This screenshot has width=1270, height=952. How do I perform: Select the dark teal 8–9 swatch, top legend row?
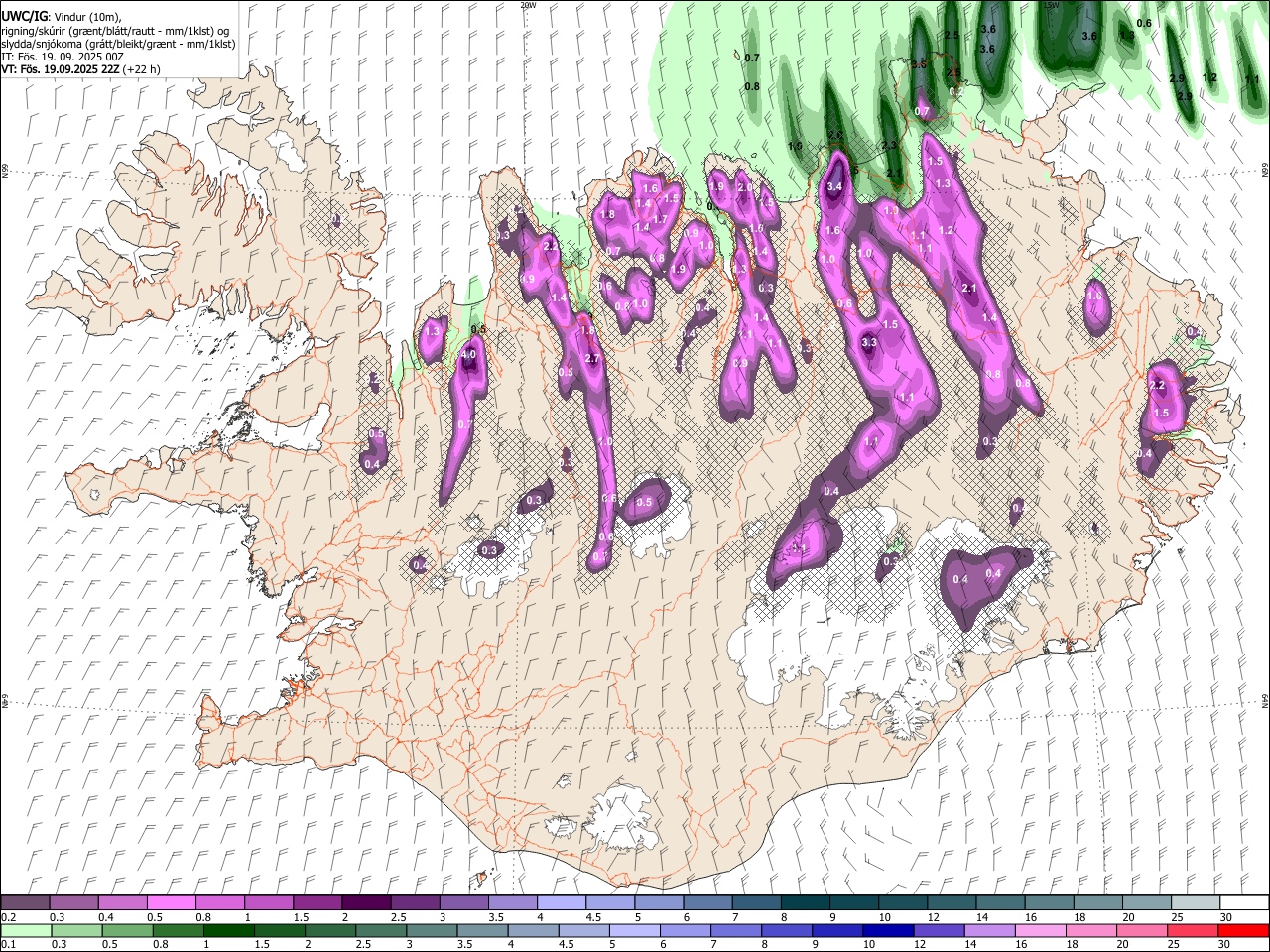point(805,902)
